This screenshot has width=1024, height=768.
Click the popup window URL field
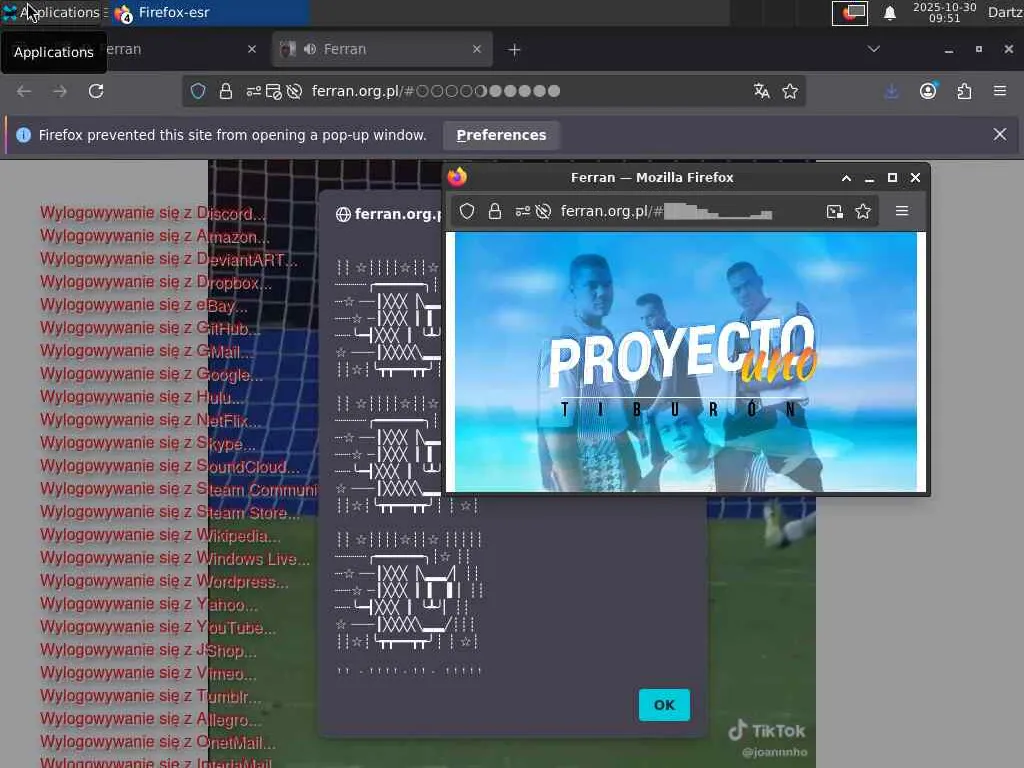(x=666, y=211)
